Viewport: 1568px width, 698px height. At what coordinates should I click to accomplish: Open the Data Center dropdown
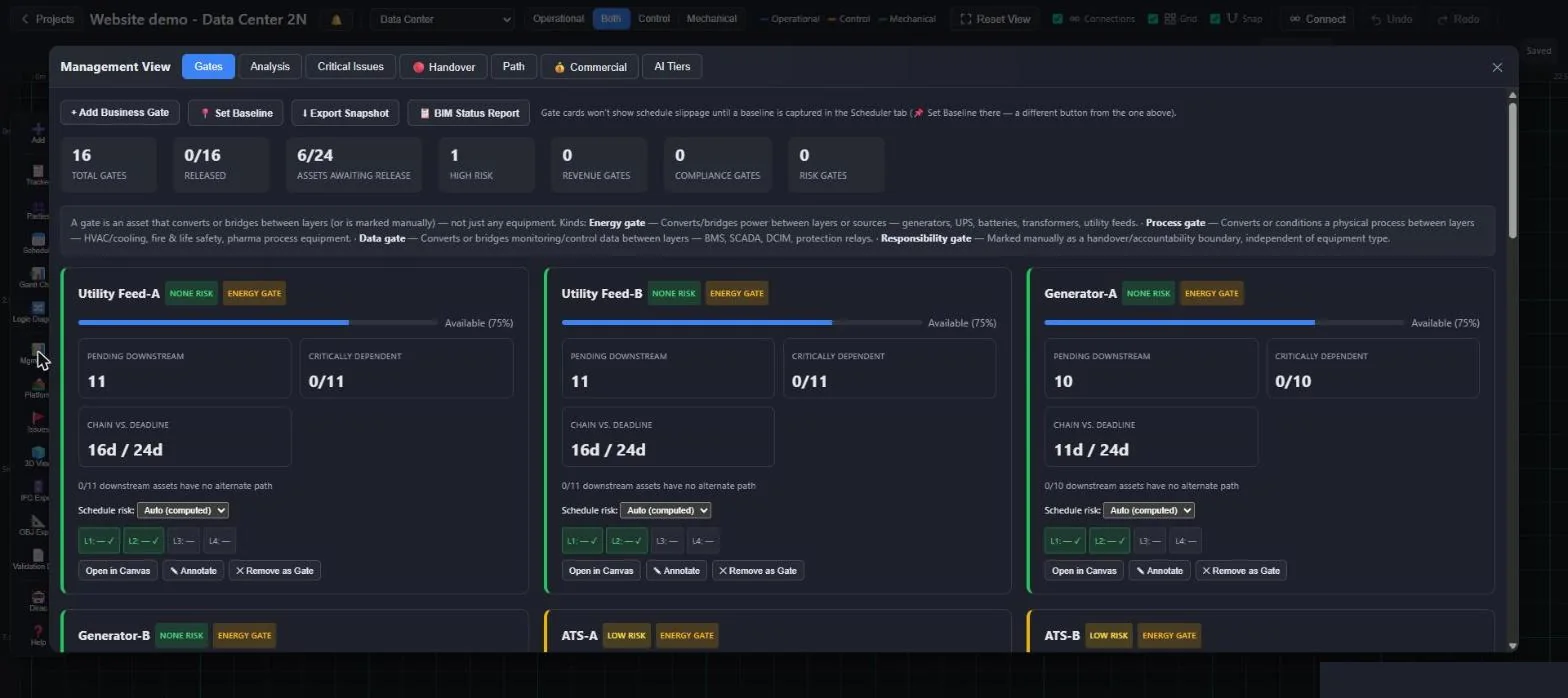(443, 19)
